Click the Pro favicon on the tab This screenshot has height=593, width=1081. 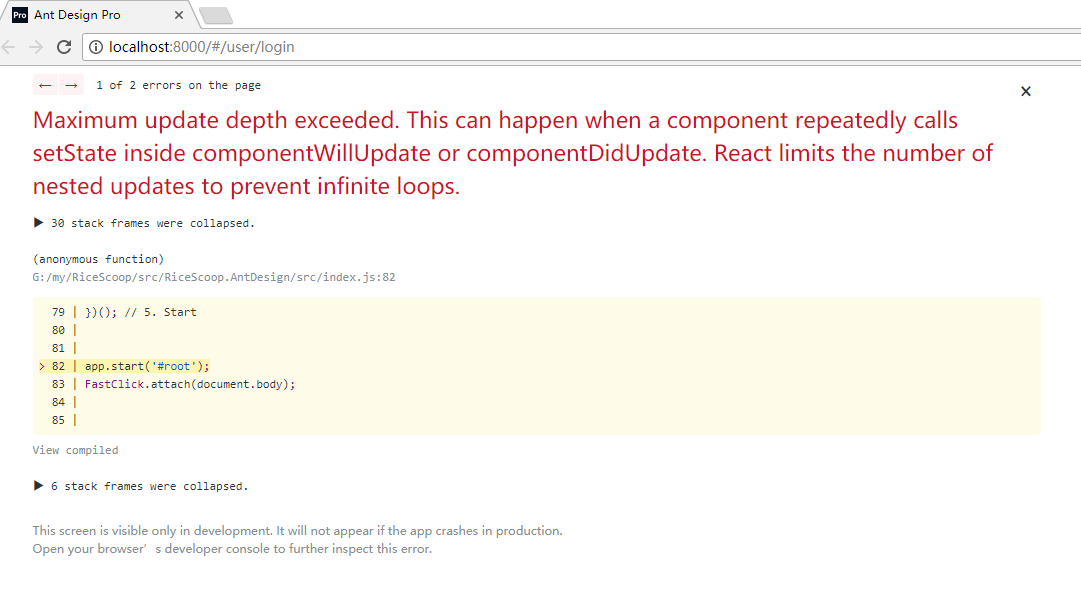(20, 14)
